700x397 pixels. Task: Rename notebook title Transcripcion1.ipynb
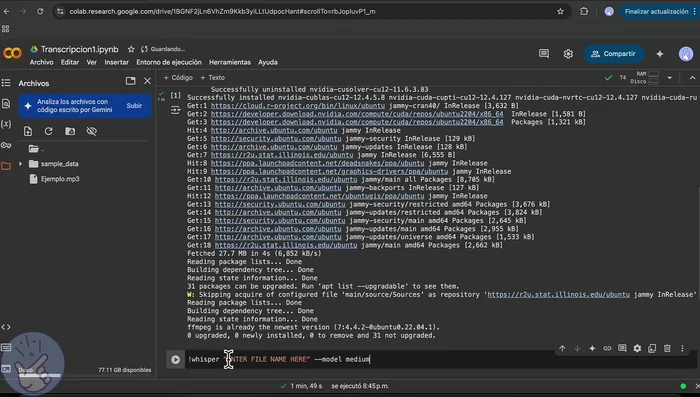click(x=80, y=49)
